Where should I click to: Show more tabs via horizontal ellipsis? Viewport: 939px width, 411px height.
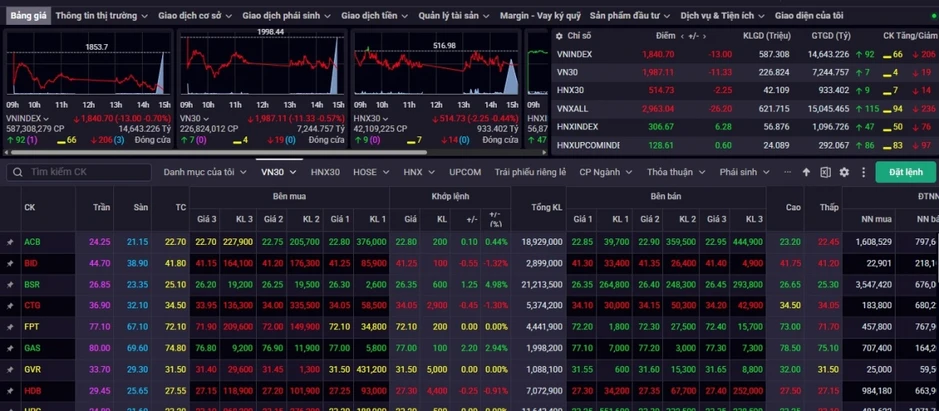(787, 172)
